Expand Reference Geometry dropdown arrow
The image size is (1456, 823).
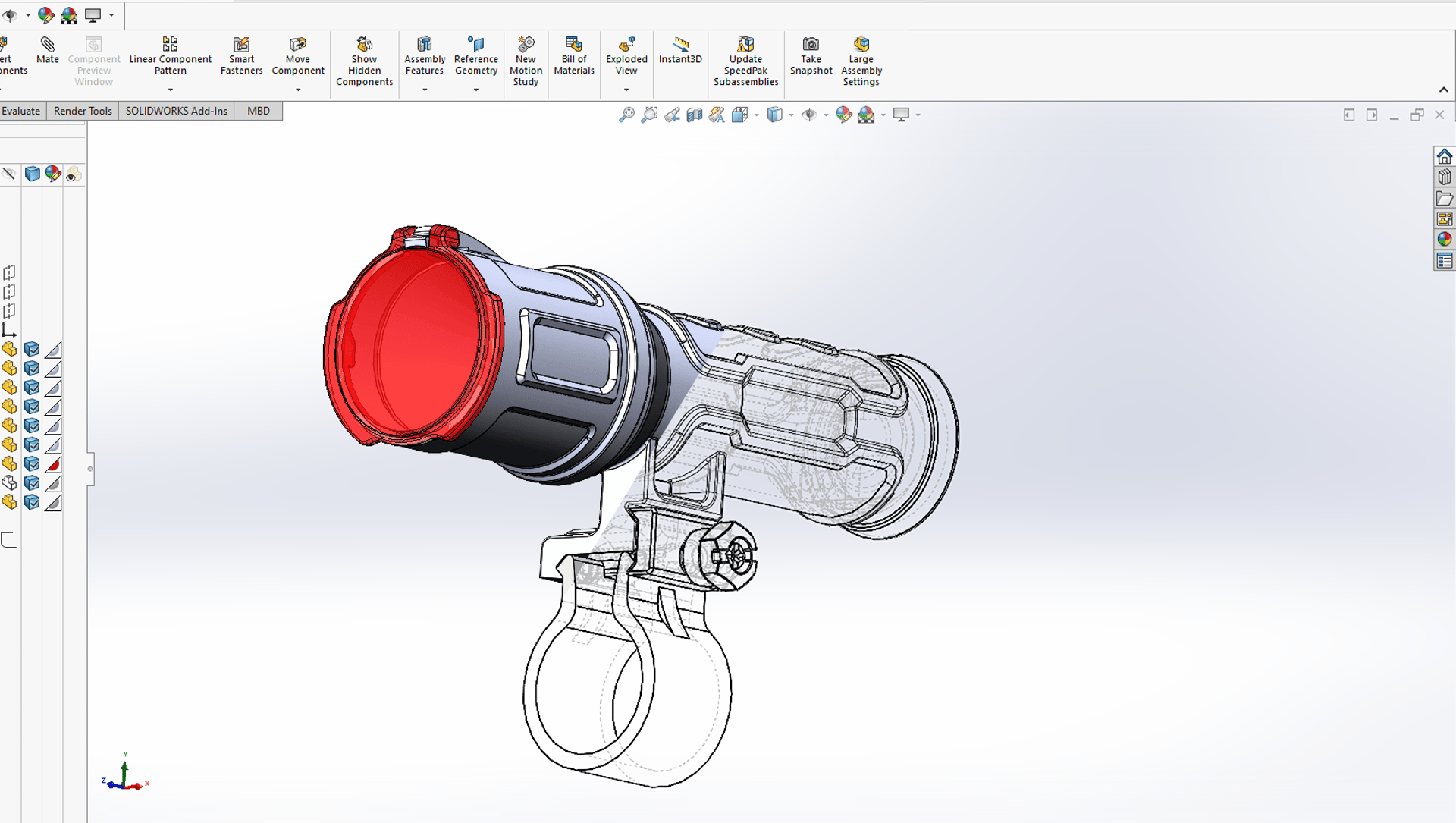(476, 90)
